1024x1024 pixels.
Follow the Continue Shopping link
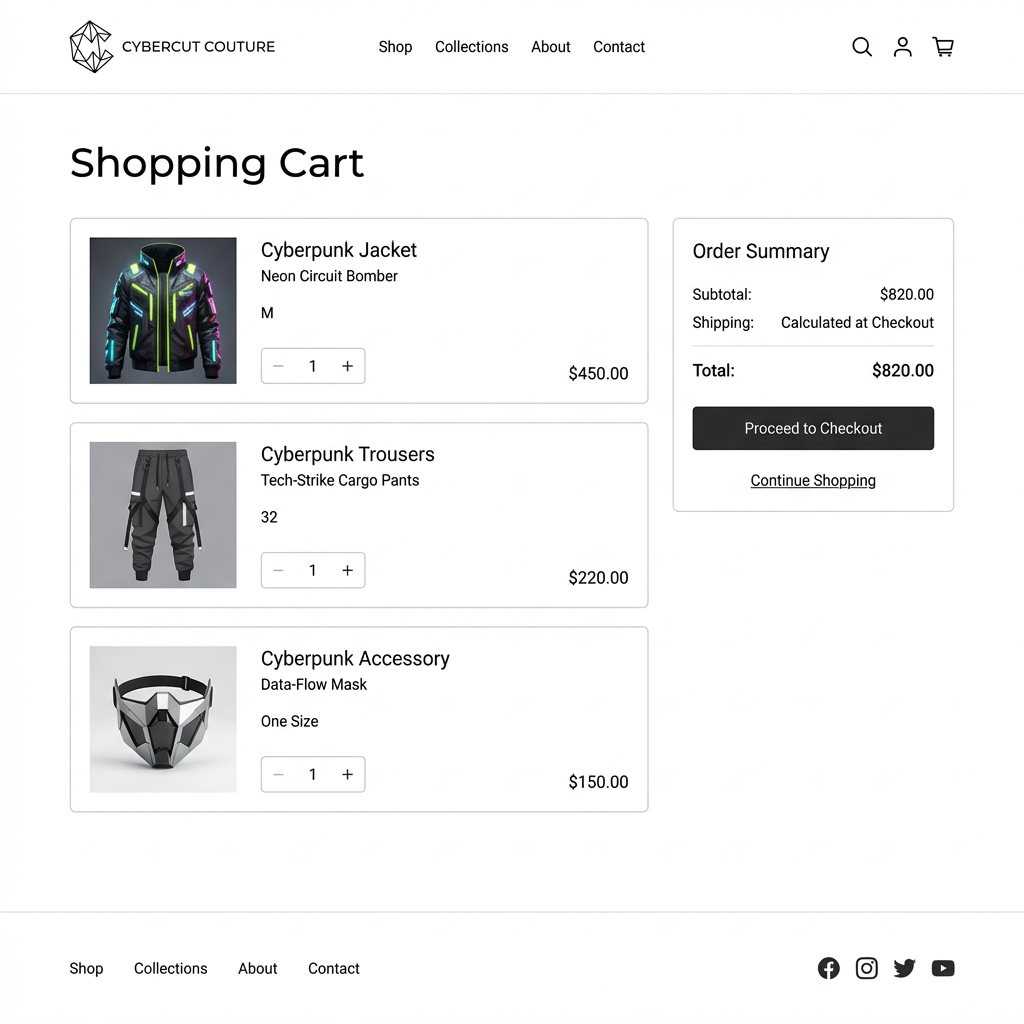pyautogui.click(x=813, y=481)
